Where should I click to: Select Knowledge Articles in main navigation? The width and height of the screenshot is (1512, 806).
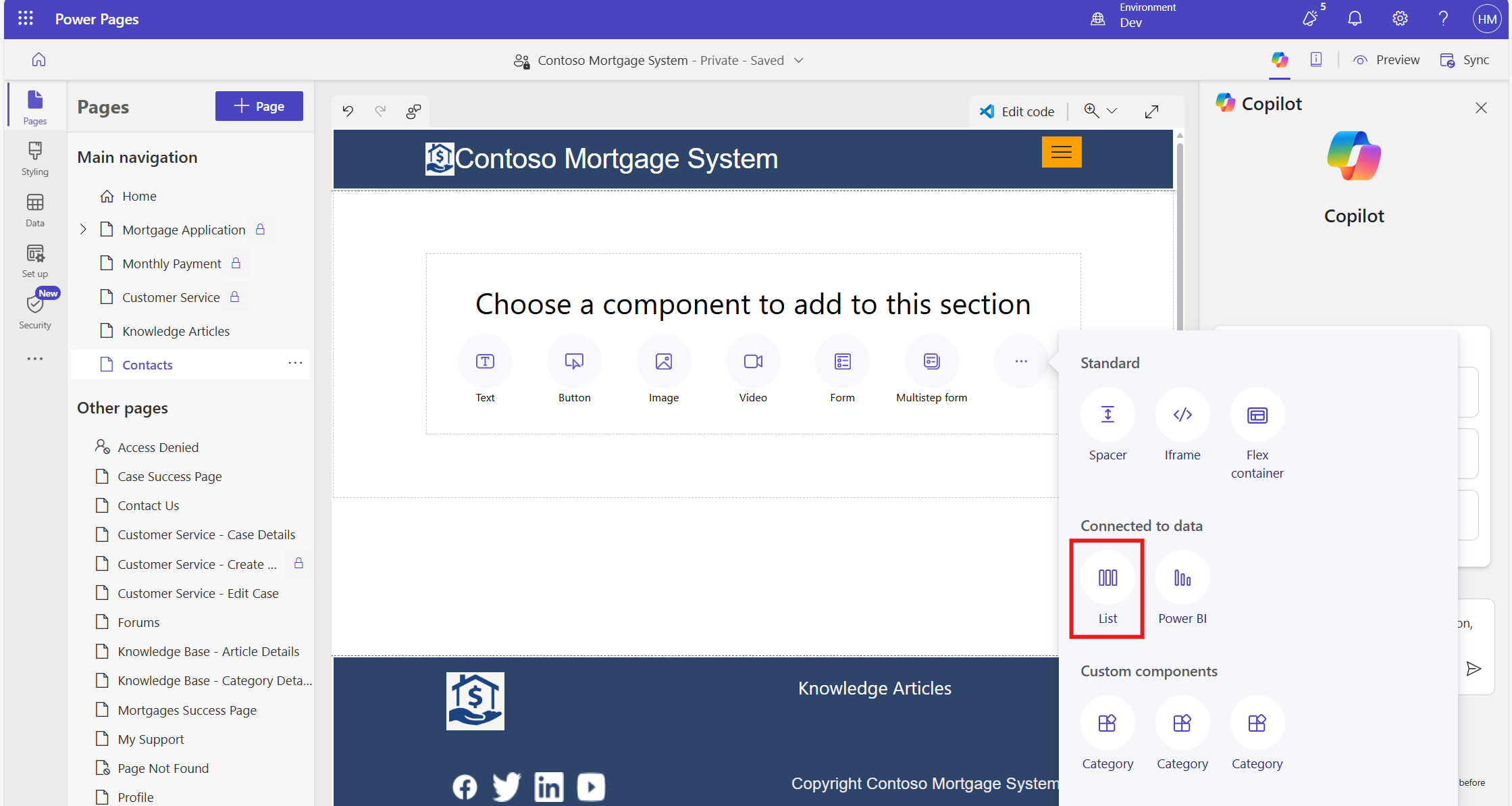176,331
